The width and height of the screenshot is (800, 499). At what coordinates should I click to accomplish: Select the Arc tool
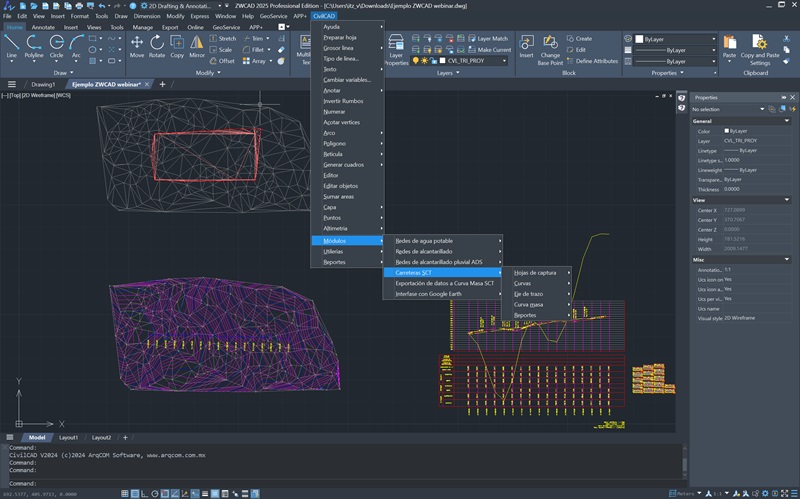[76, 46]
